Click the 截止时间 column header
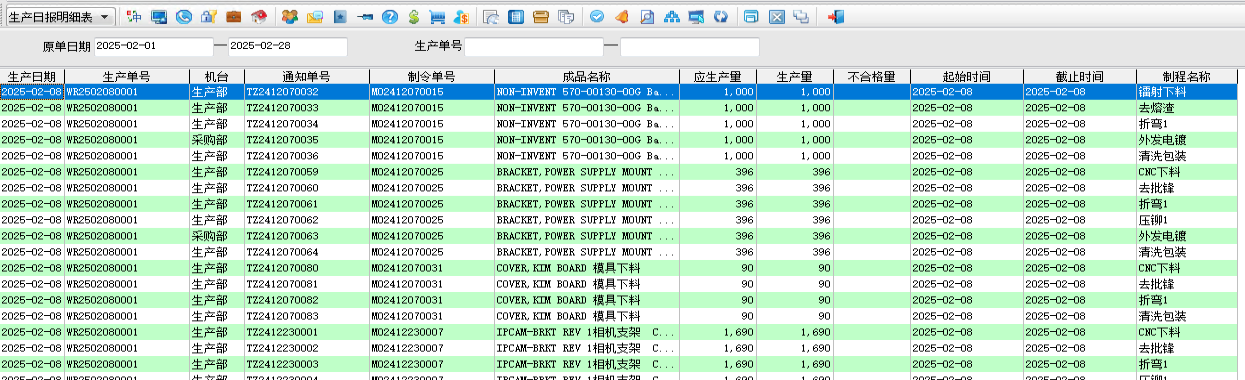 click(x=1079, y=76)
